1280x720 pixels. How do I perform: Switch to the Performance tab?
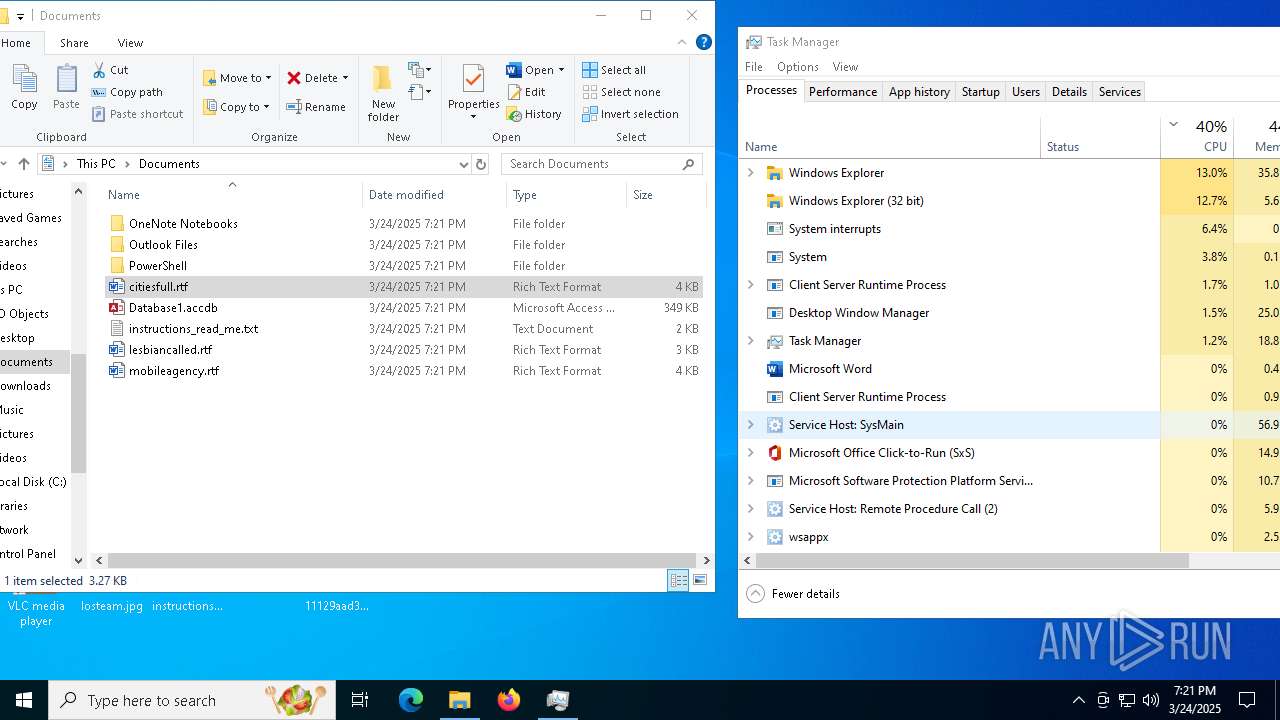tap(843, 92)
